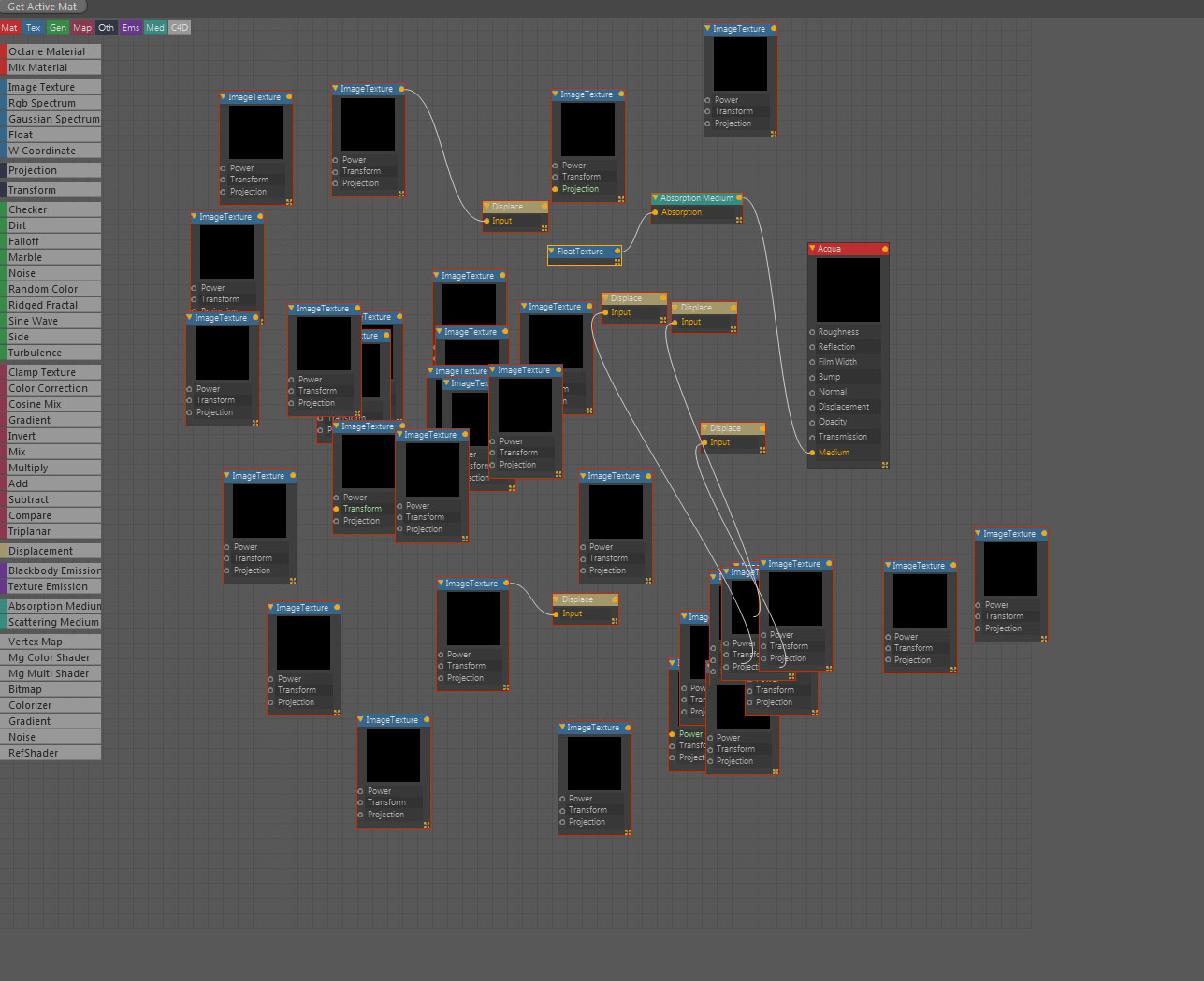Viewport: 1204px width, 981px height.
Task: Add a Color Correction node from list
Action: [x=51, y=388]
